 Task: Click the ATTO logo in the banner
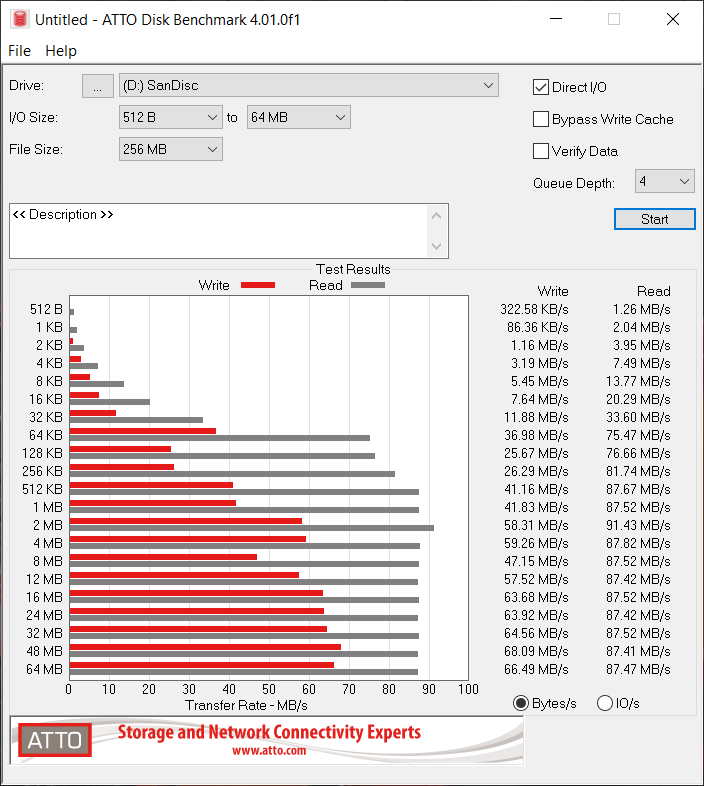click(x=55, y=740)
